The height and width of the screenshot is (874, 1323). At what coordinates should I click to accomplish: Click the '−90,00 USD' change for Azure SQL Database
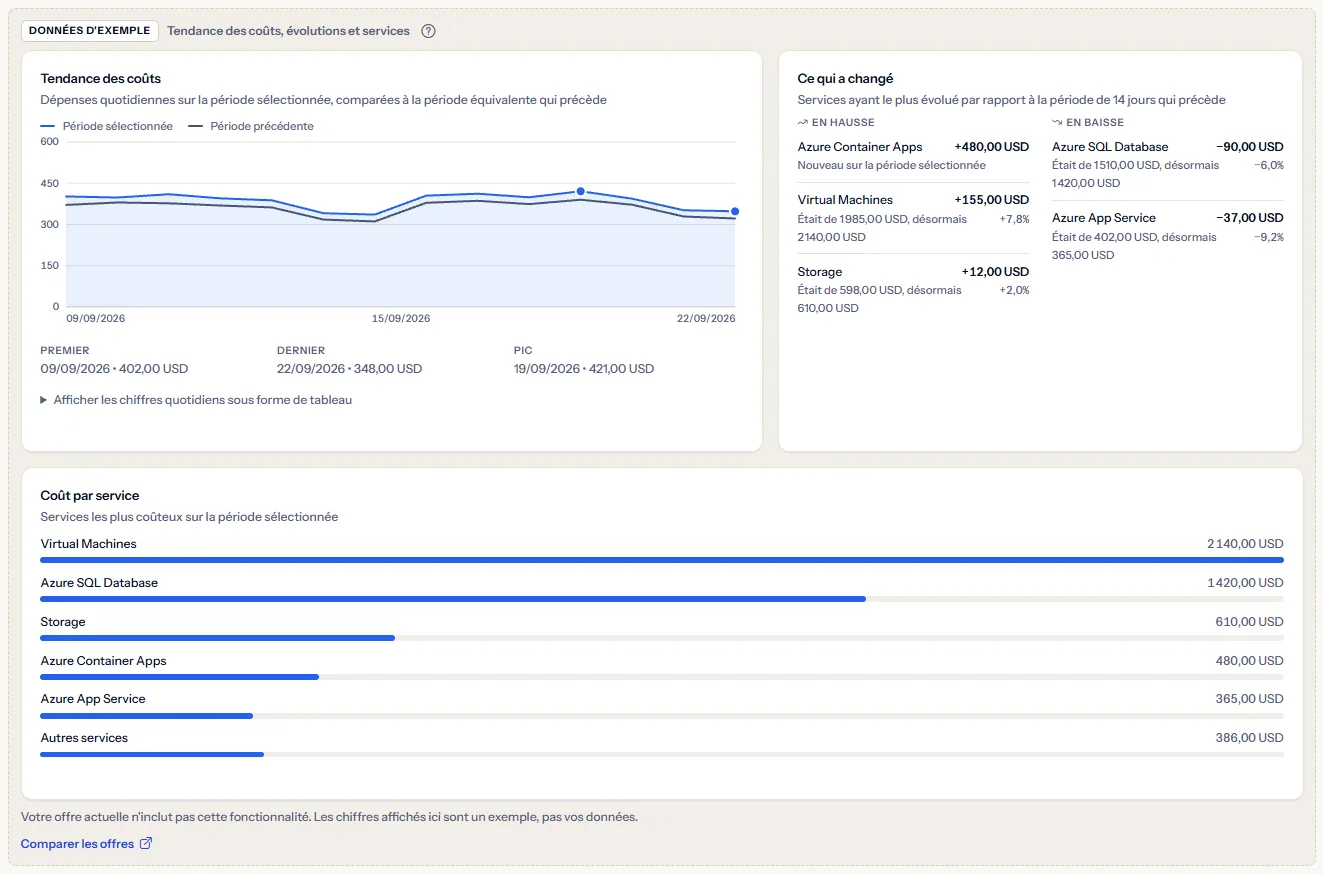pyautogui.click(x=1250, y=147)
